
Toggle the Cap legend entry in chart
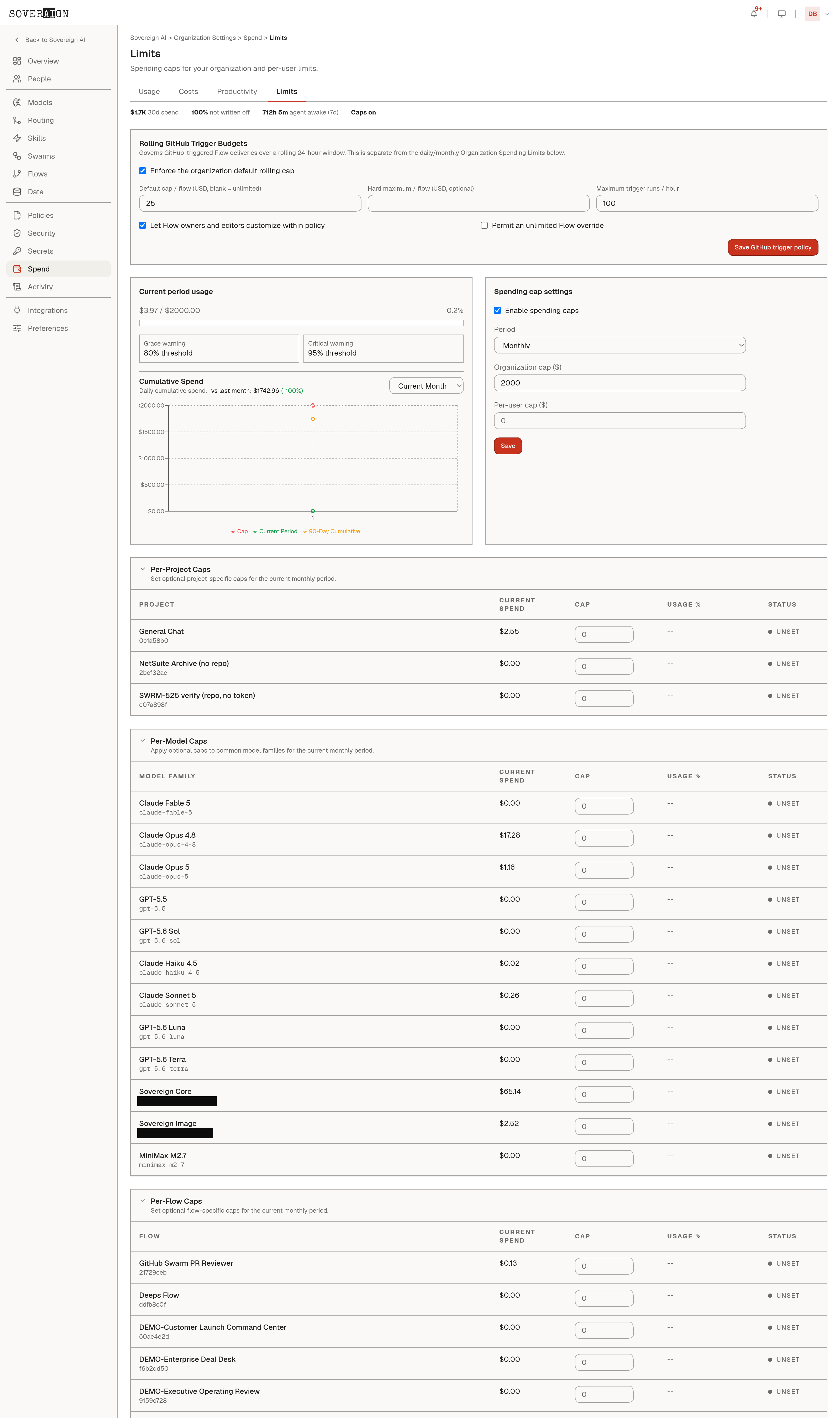click(x=239, y=531)
